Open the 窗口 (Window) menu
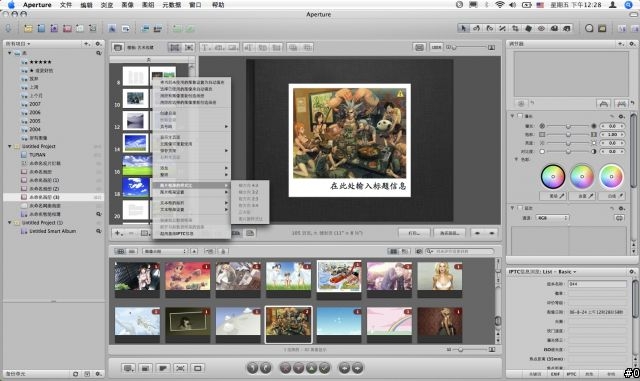 pyautogui.click(x=196, y=4)
